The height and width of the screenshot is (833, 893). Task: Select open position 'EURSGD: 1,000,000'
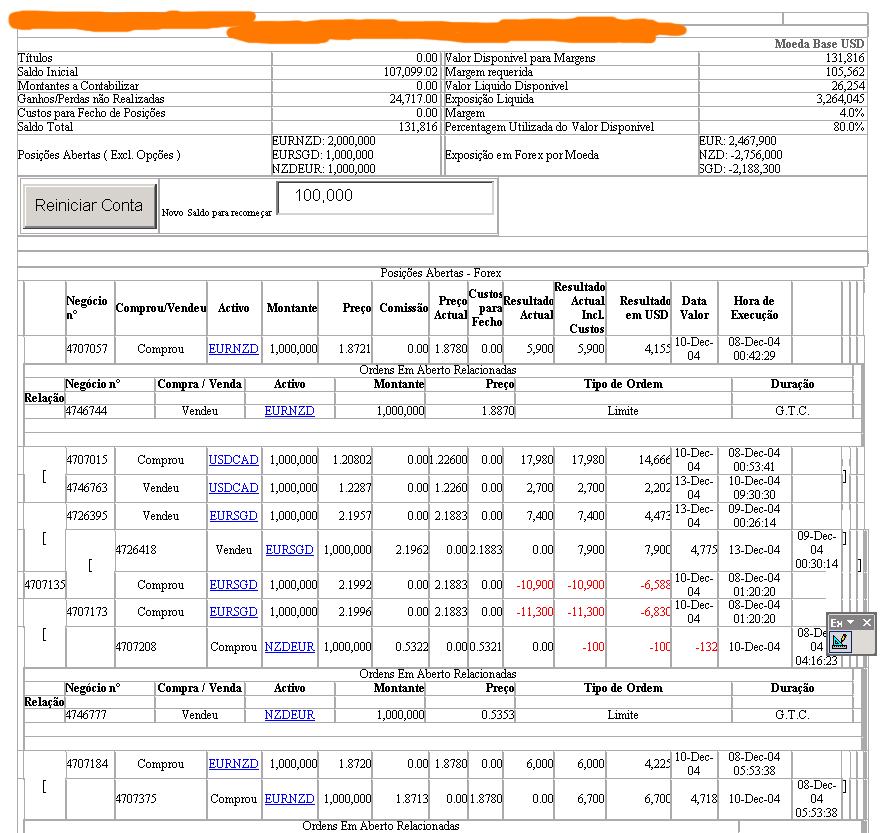[323, 155]
